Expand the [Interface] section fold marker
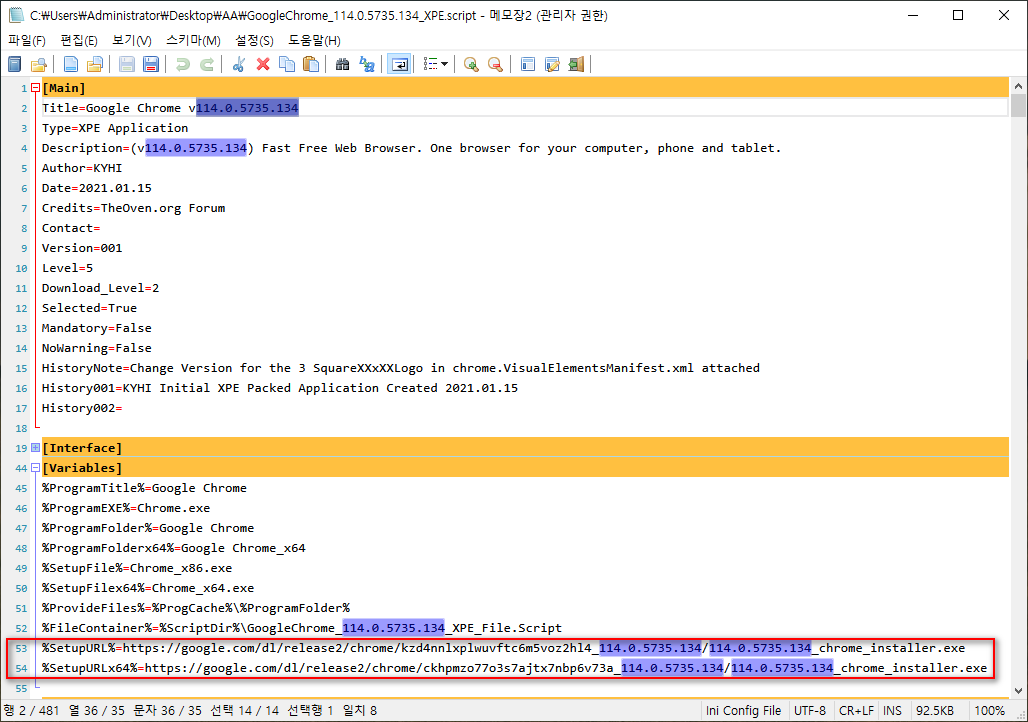Image resolution: width=1028 pixels, height=722 pixels. coord(35,447)
